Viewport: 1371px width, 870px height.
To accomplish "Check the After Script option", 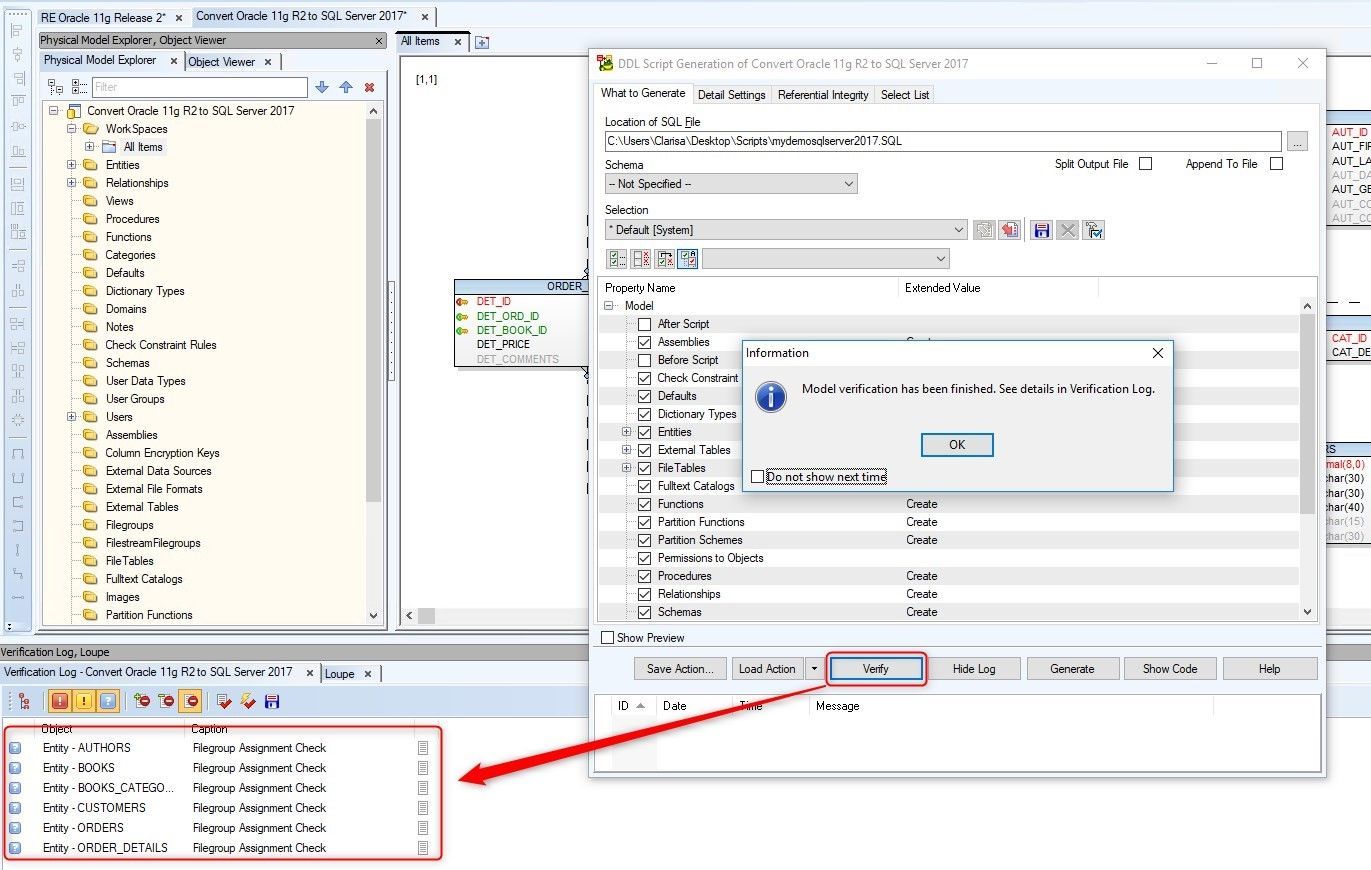I will point(645,324).
